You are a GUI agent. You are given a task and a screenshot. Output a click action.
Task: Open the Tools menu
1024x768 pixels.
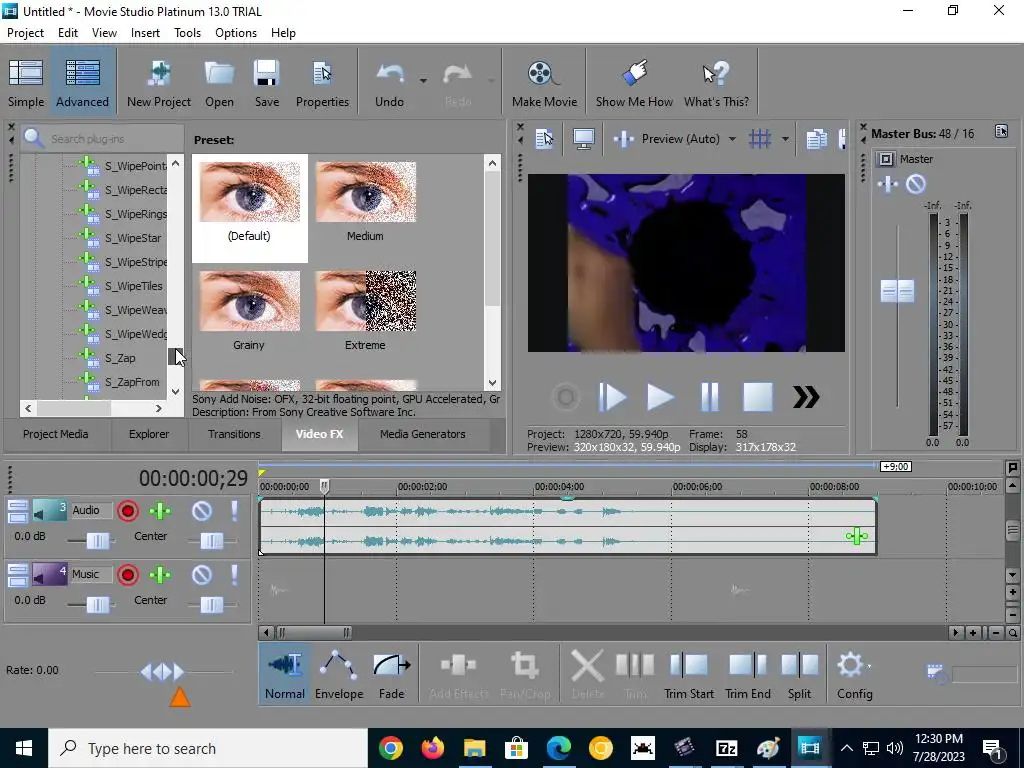click(x=187, y=33)
